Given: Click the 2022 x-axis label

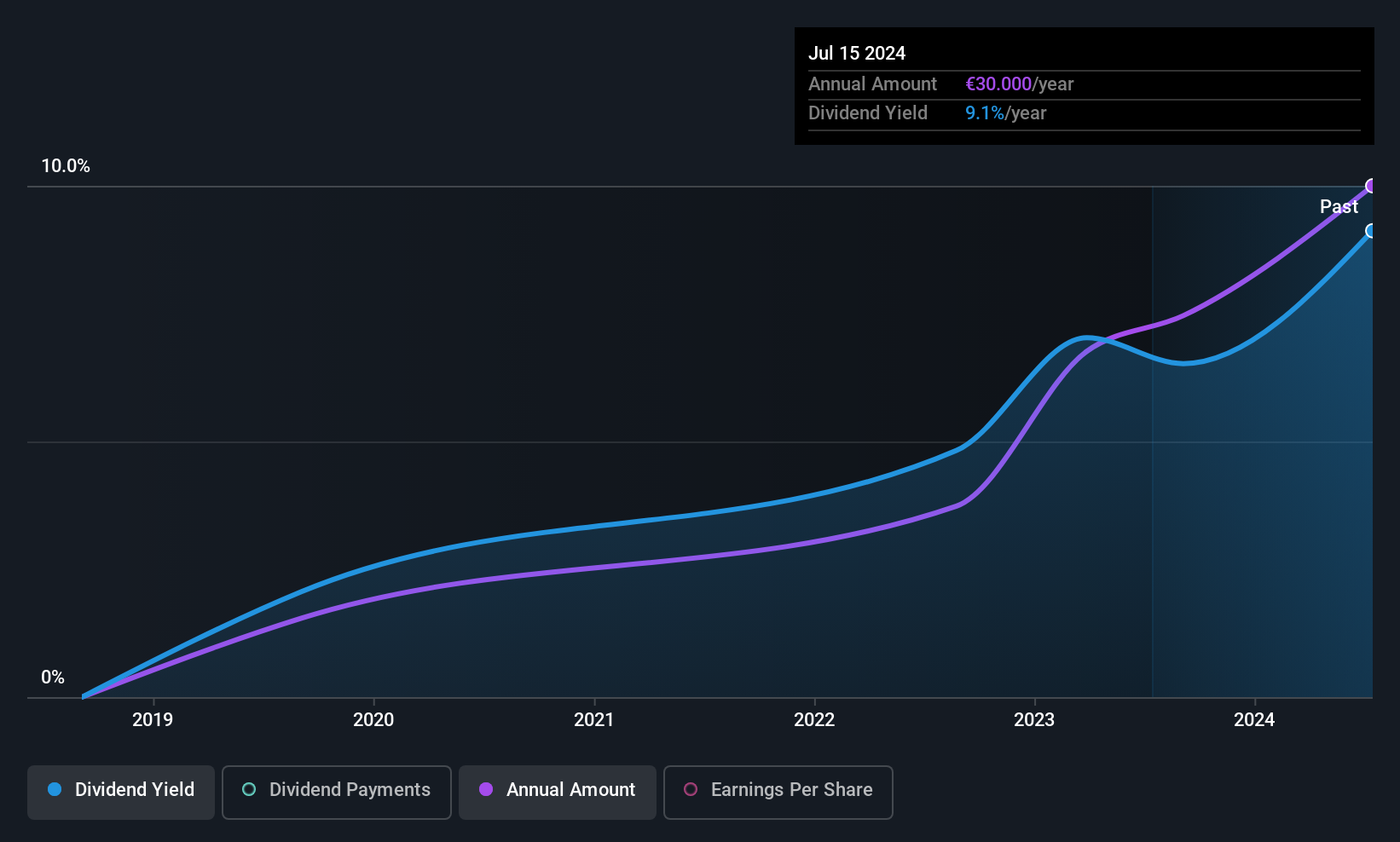Looking at the screenshot, I should [814, 720].
